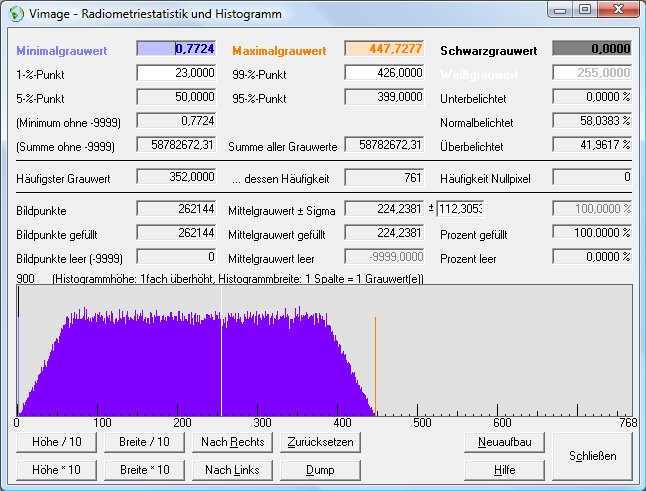Shift histogram with Nach Links button
The height and width of the screenshot is (491, 646).
(x=233, y=469)
